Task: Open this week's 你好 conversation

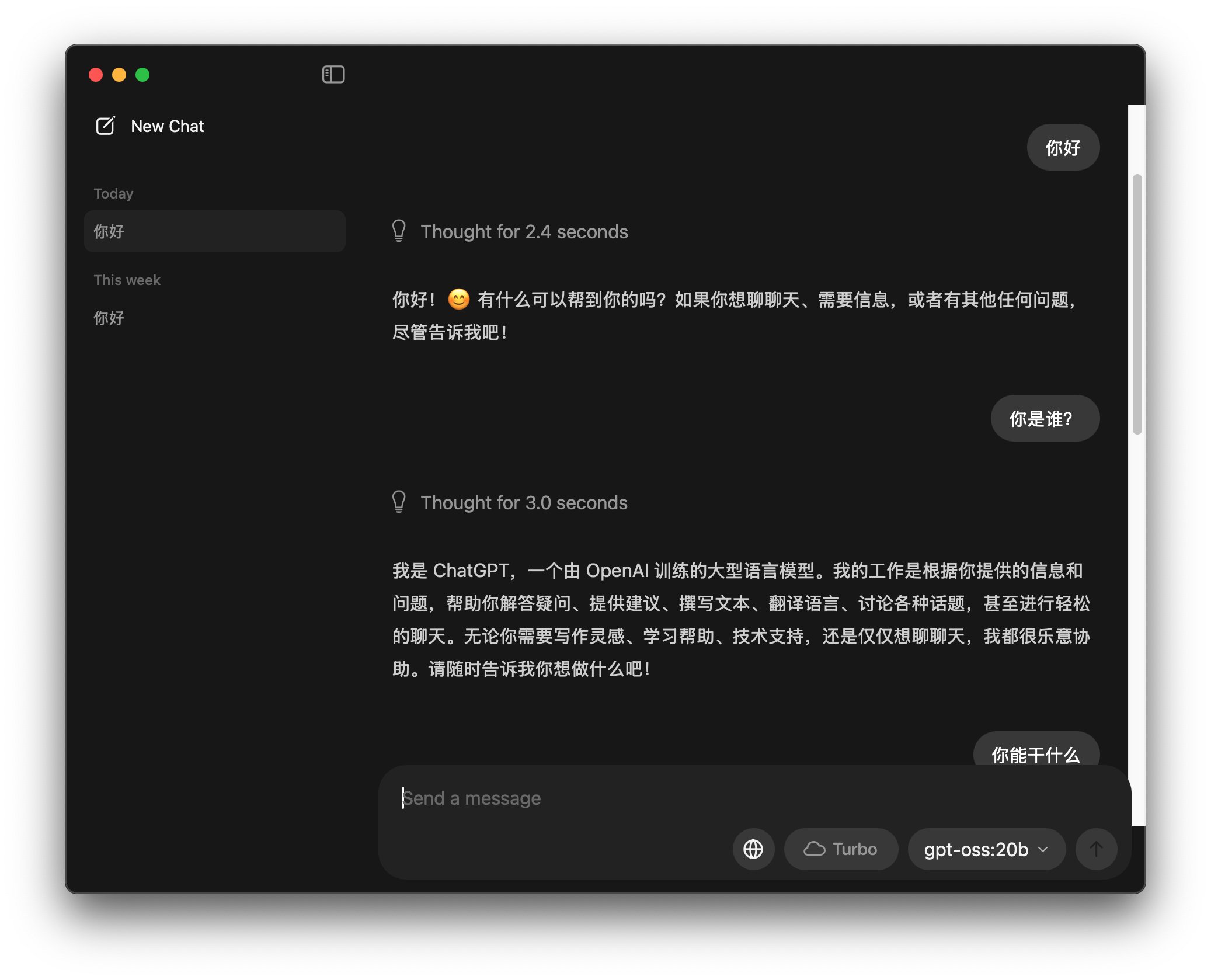Action: (x=214, y=318)
